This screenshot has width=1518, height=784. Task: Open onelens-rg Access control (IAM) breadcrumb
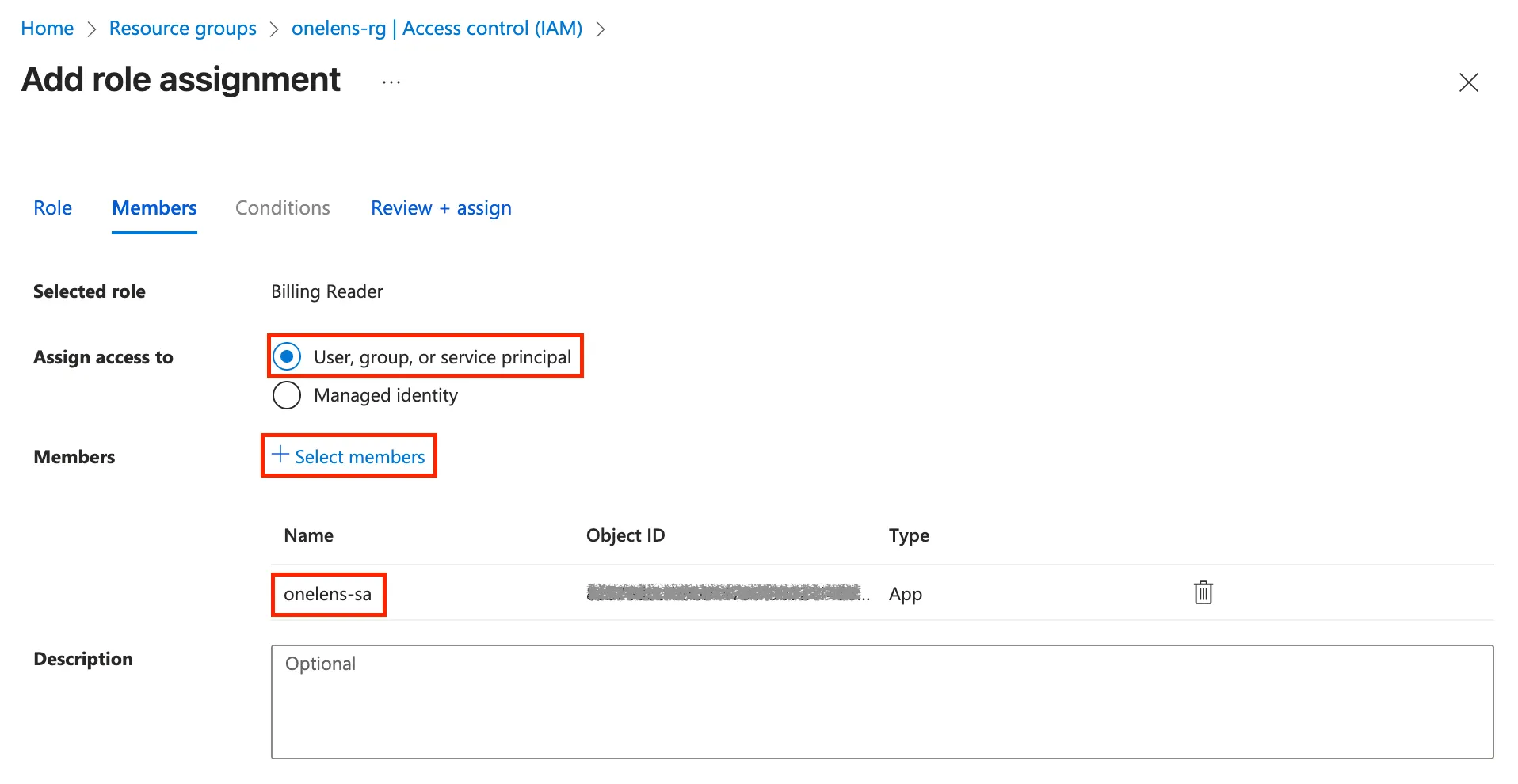point(437,29)
